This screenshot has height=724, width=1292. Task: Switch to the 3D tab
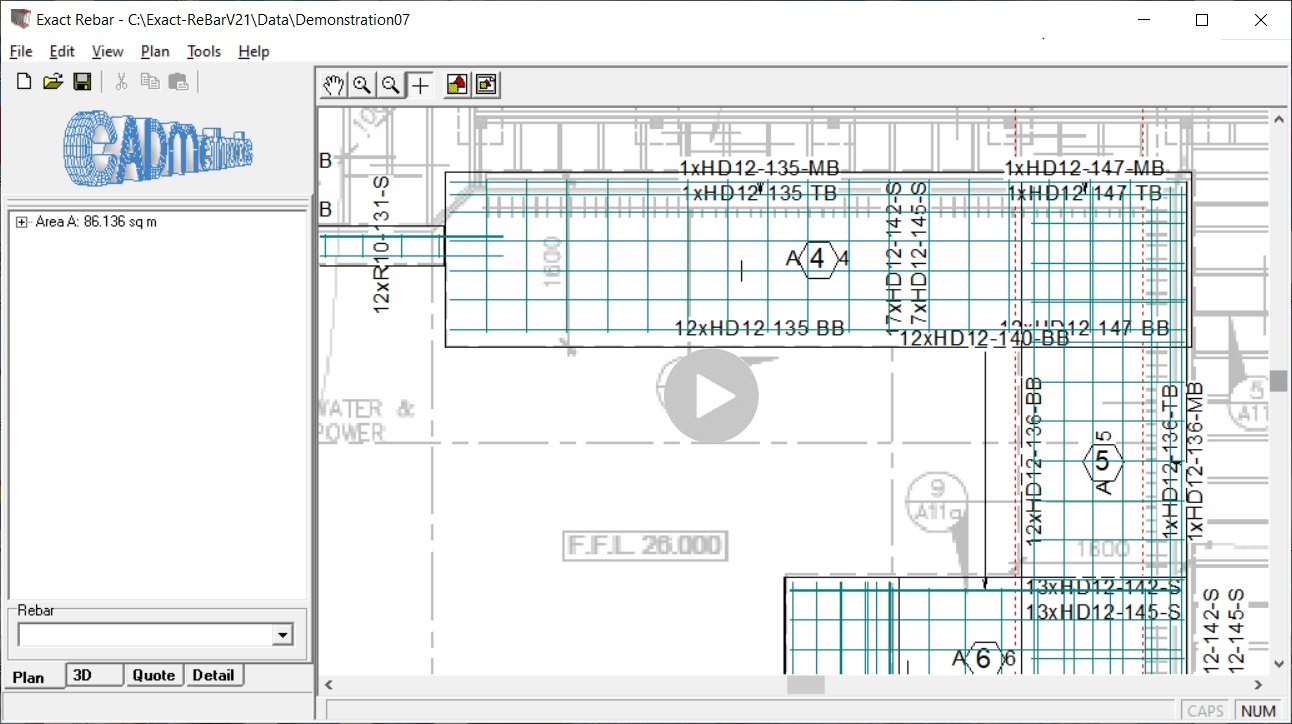tap(93, 675)
